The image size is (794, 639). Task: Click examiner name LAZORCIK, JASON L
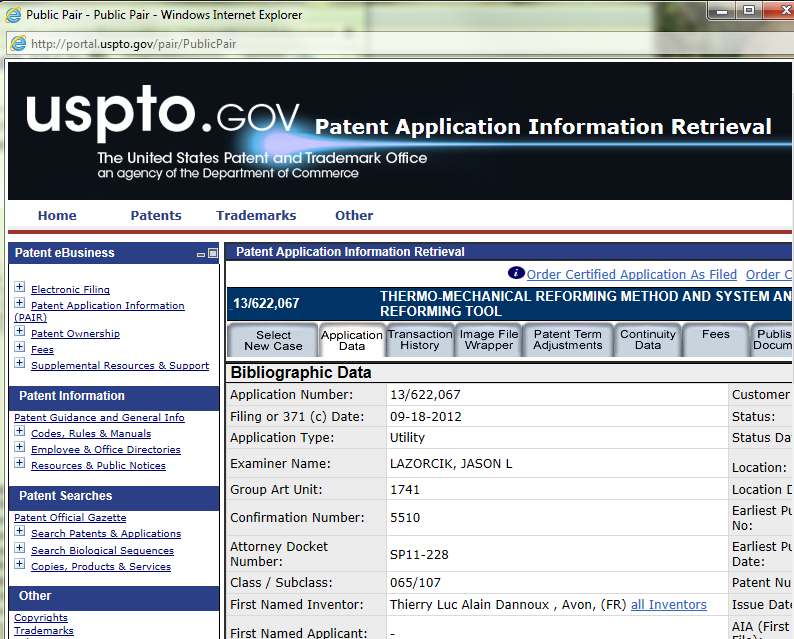(451, 463)
